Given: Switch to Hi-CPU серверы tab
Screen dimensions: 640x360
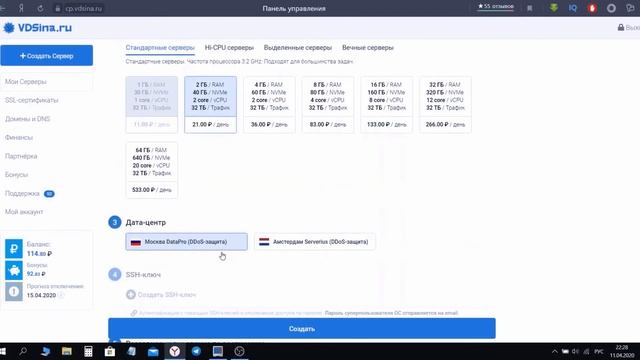Looking at the screenshot, I should pos(229,48).
